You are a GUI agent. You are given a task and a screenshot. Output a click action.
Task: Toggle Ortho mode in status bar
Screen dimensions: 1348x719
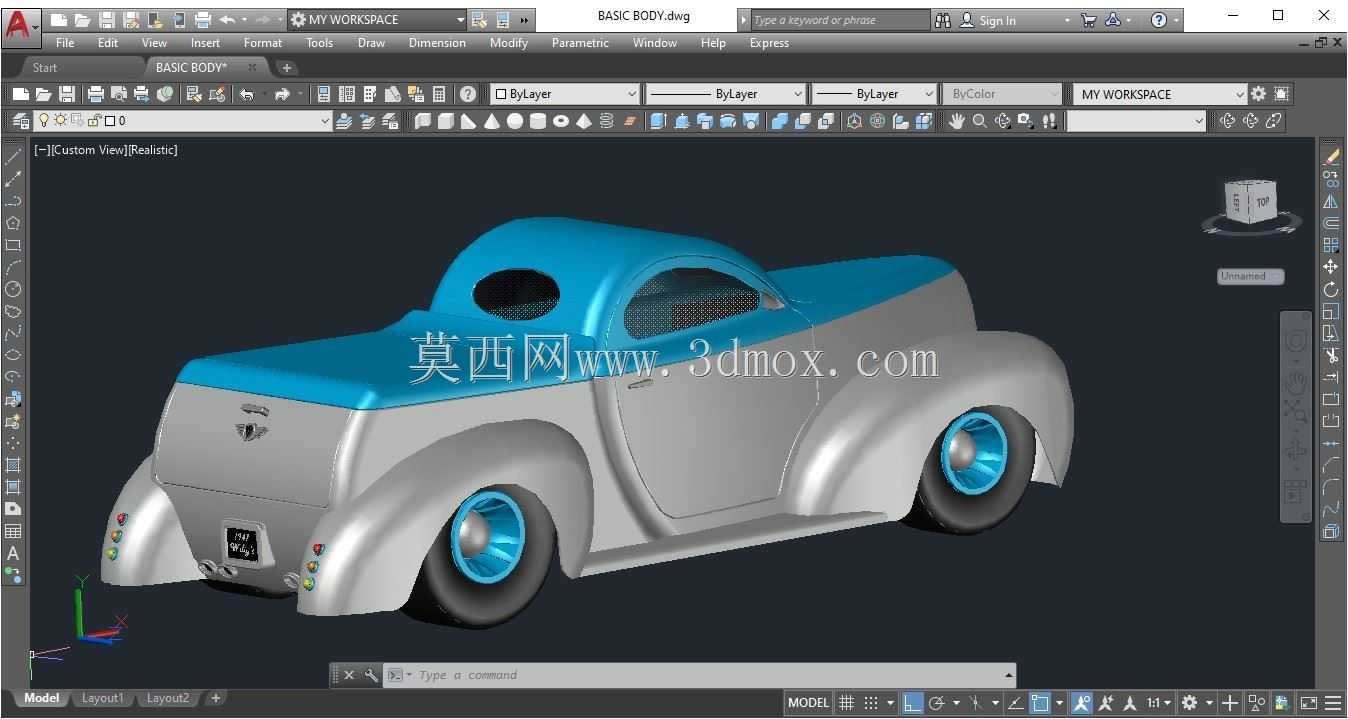click(x=912, y=703)
